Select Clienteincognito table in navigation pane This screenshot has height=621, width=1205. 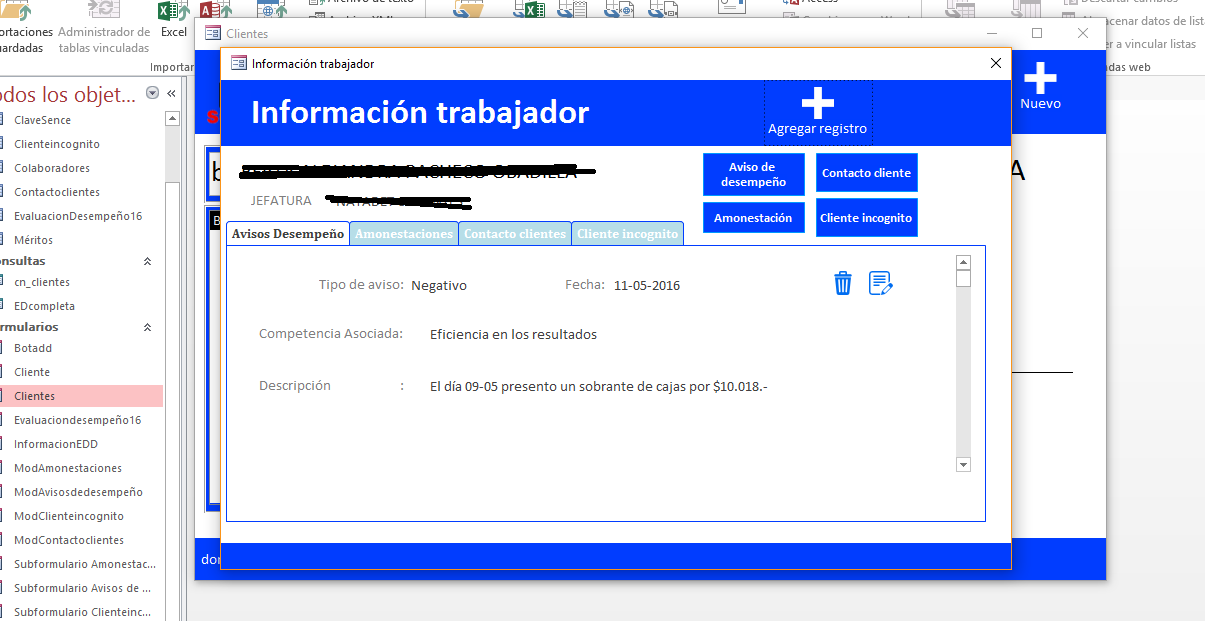[57, 144]
